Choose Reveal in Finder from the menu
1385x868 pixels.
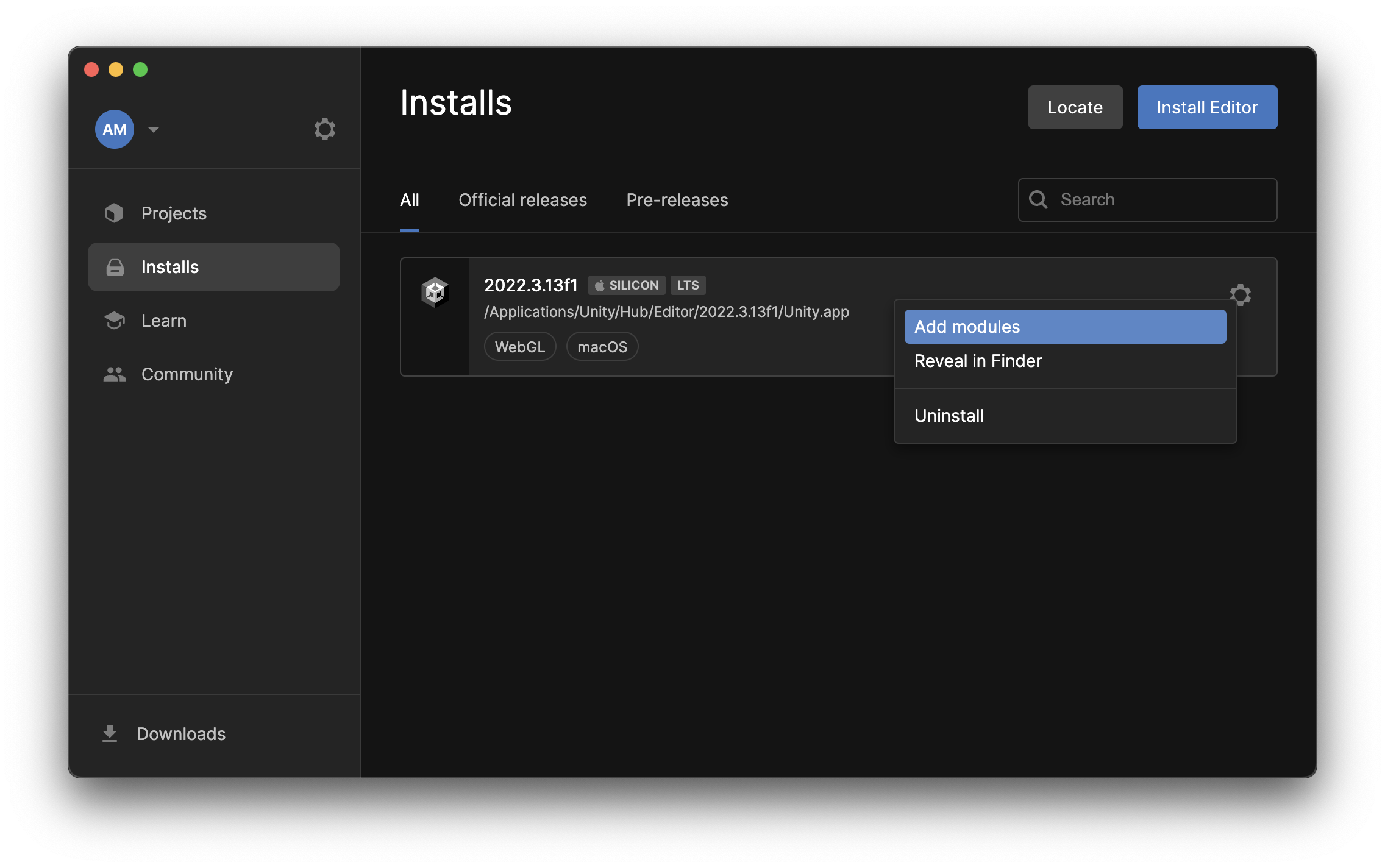point(978,361)
